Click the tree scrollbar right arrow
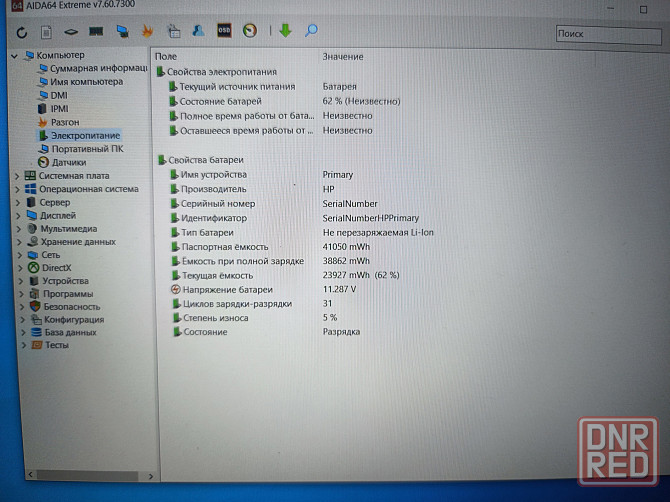Viewport: 670px width, 502px height. 151,476
